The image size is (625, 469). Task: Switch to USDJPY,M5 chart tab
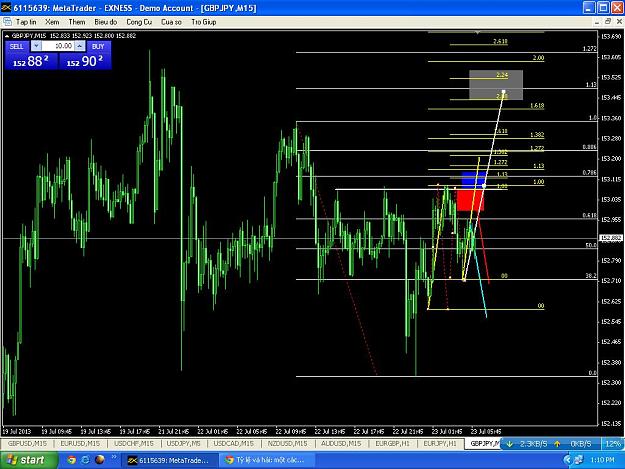(x=184, y=443)
